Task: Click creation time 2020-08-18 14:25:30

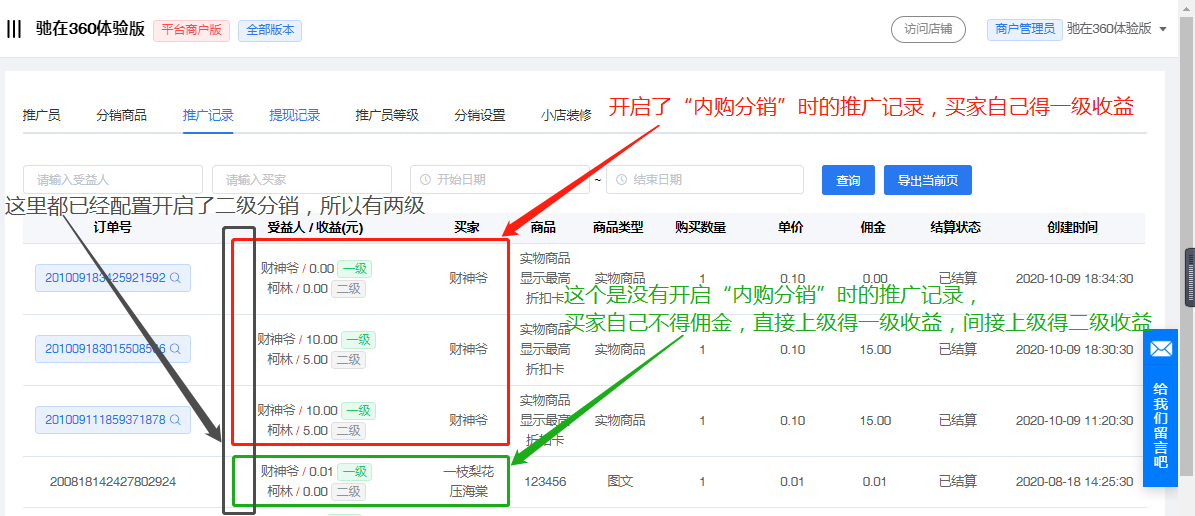Action: tap(1075, 482)
